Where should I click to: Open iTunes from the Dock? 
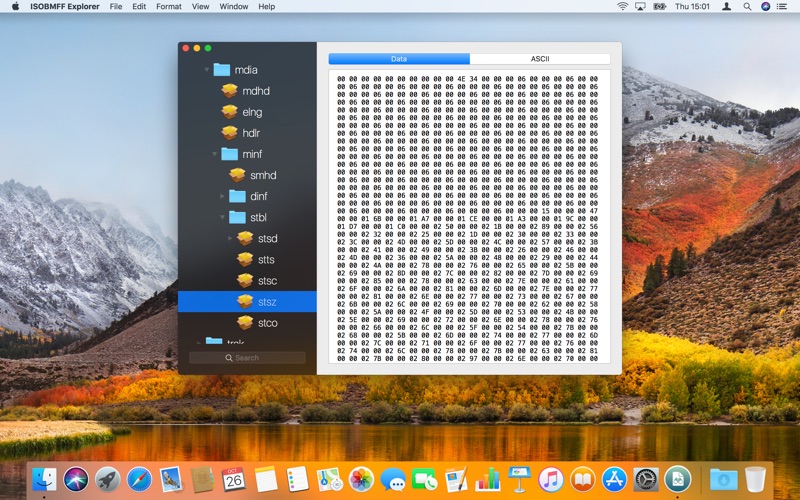(551, 480)
